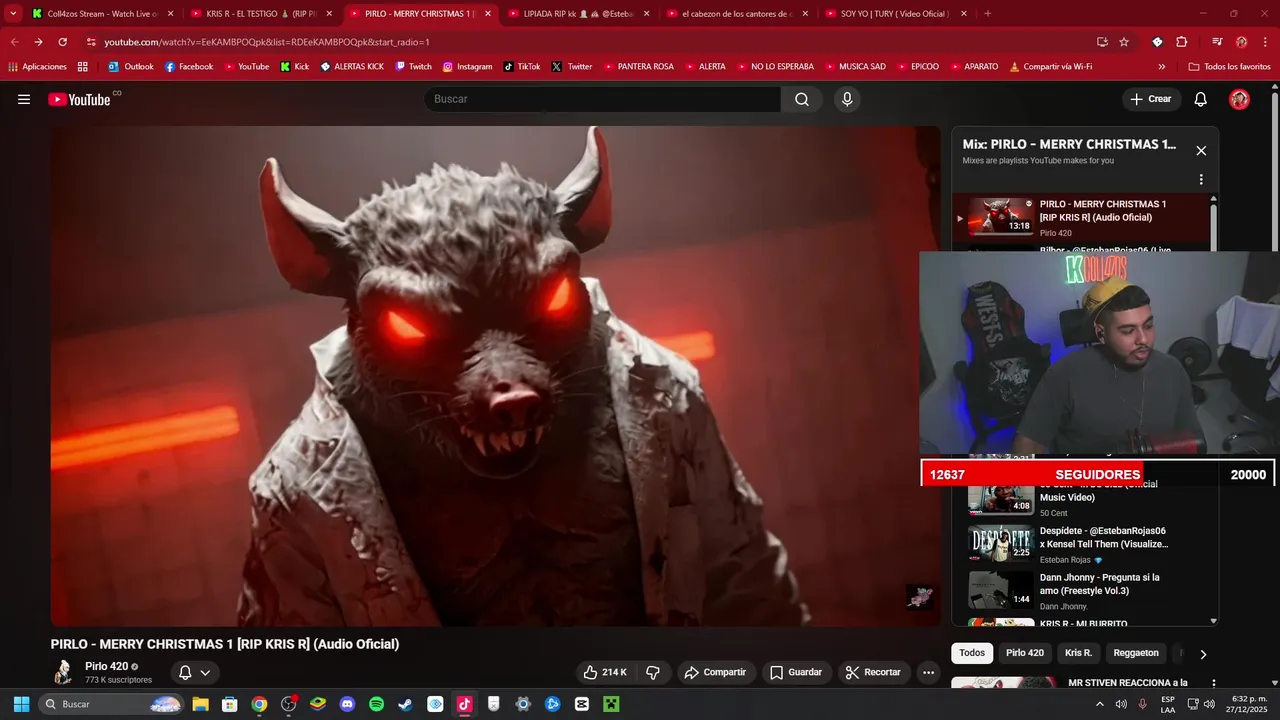This screenshot has width=1280, height=720.
Task: Open Kick bookmark
Action: click(295, 67)
